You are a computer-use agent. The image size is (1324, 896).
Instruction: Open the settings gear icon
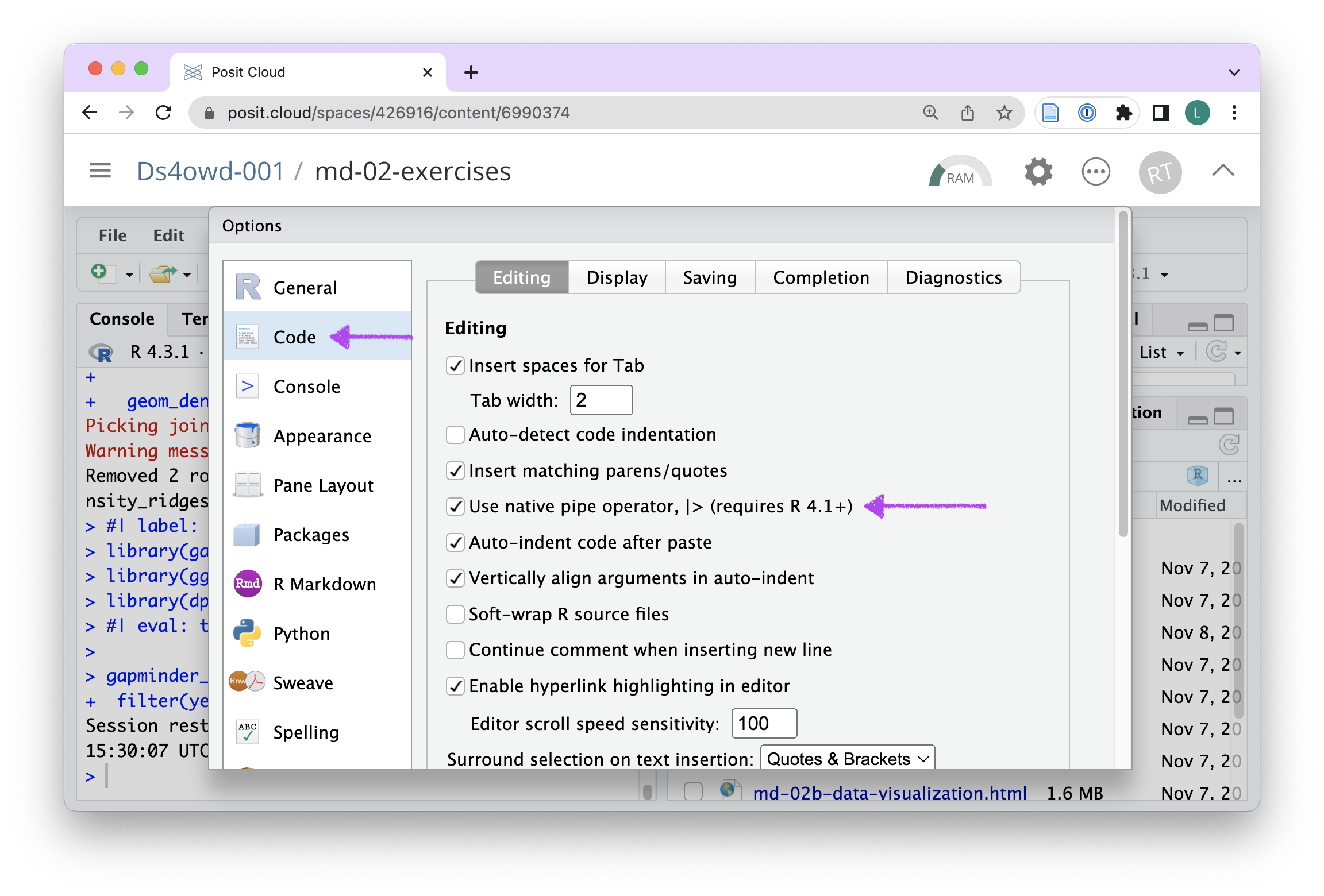coord(1038,172)
